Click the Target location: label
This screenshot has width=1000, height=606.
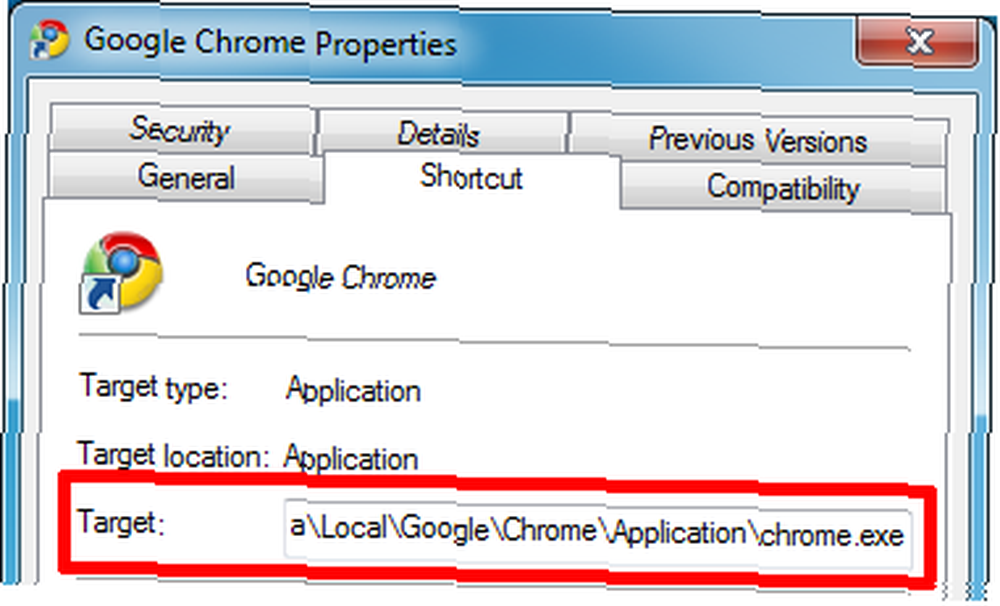click(x=173, y=455)
